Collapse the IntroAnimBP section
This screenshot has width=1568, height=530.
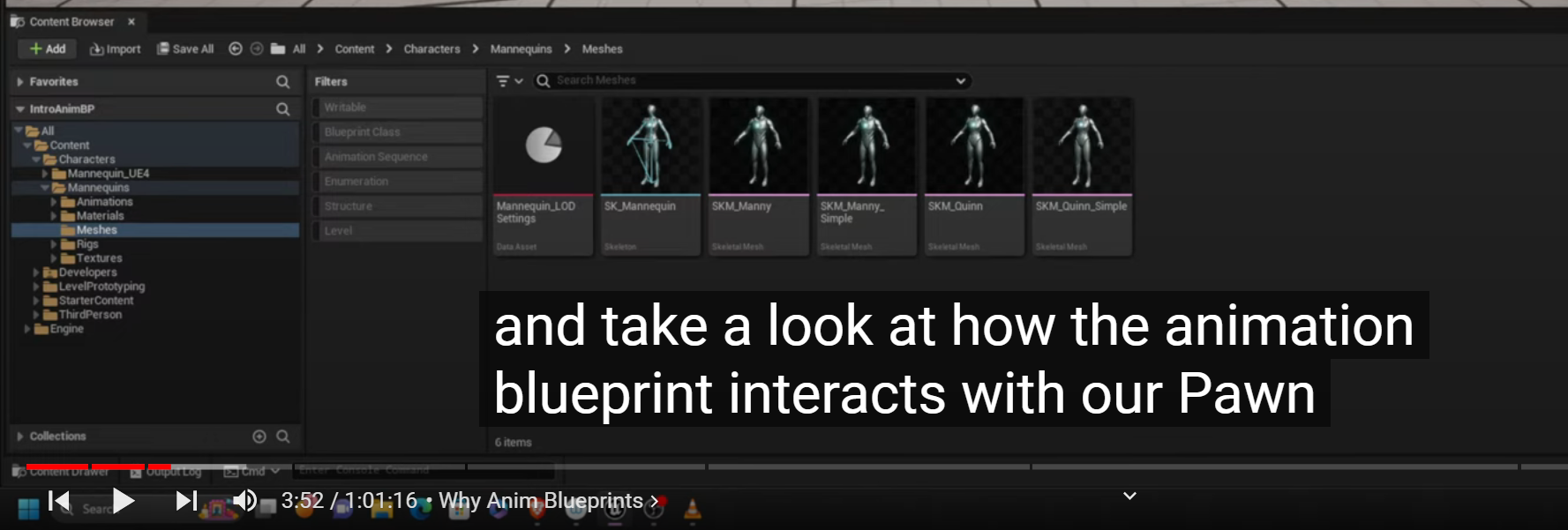[20, 109]
